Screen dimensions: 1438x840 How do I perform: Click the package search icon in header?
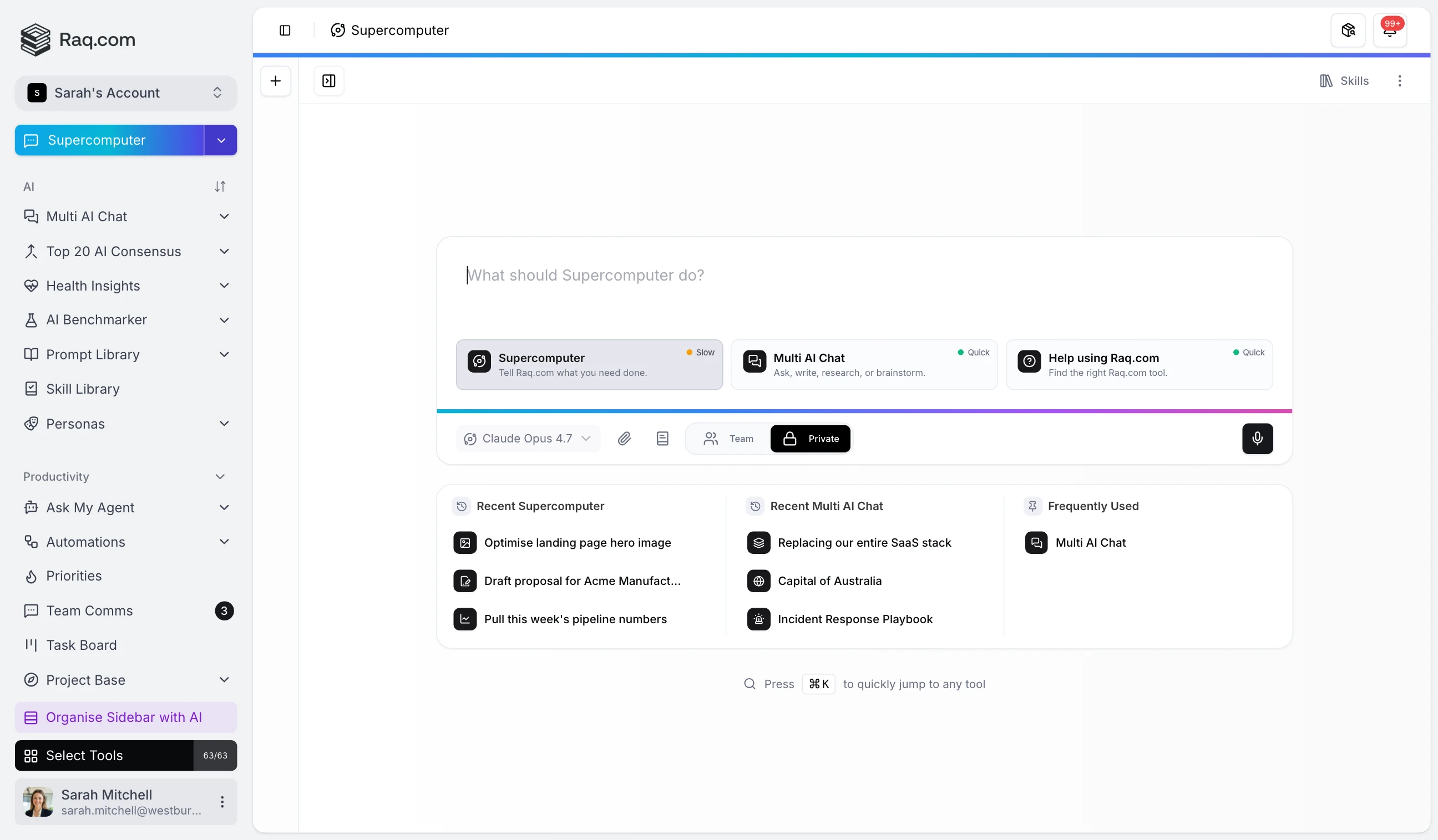point(1348,30)
